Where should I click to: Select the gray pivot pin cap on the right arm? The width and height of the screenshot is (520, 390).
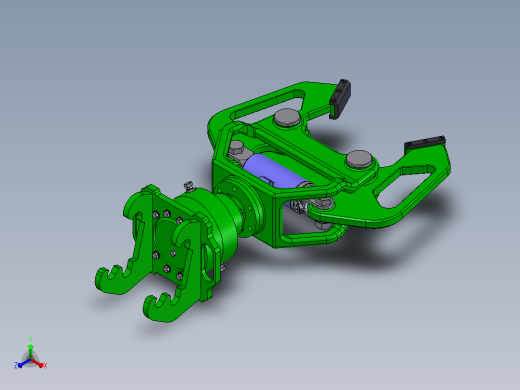(x=358, y=159)
